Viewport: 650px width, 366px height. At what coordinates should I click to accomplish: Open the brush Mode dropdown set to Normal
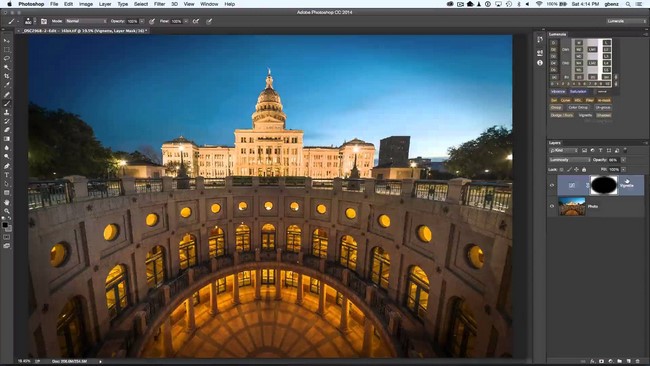86,21
